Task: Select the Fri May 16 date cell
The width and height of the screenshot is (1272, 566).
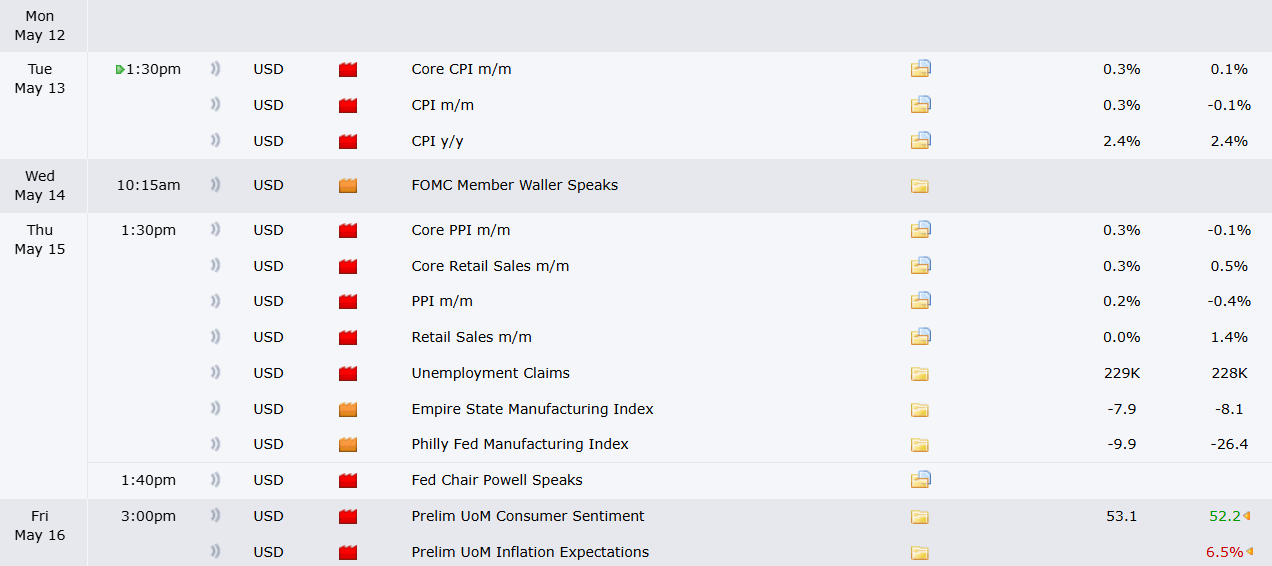Action: pos(40,525)
